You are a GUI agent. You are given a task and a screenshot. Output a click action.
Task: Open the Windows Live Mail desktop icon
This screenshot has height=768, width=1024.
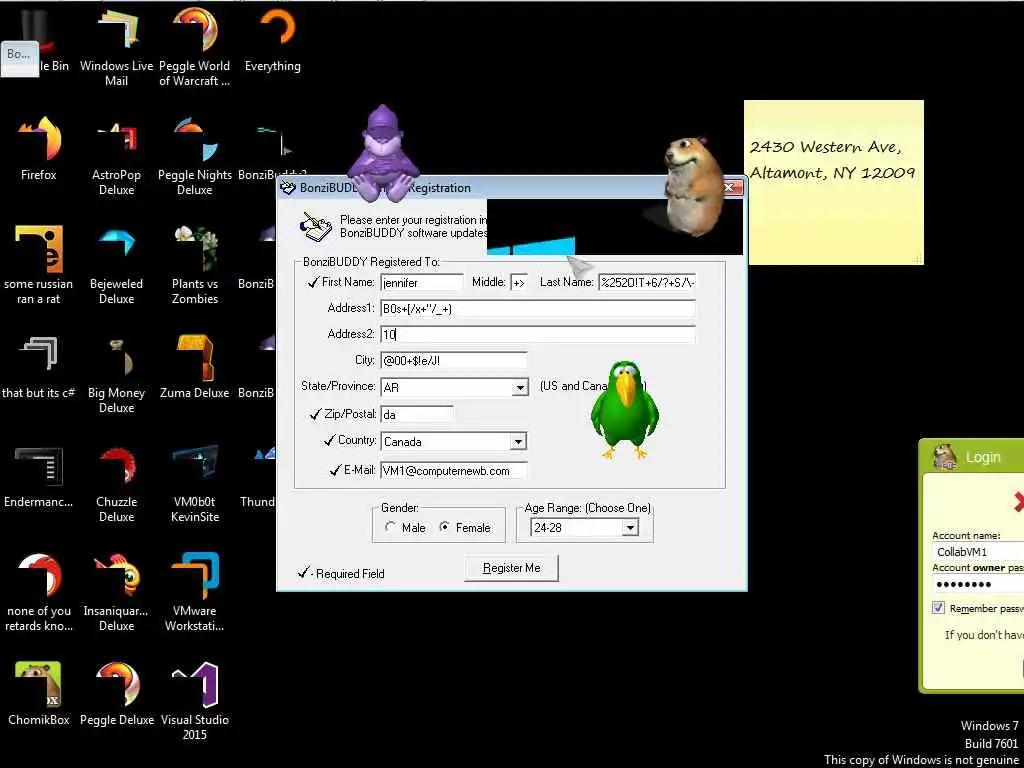point(116,47)
